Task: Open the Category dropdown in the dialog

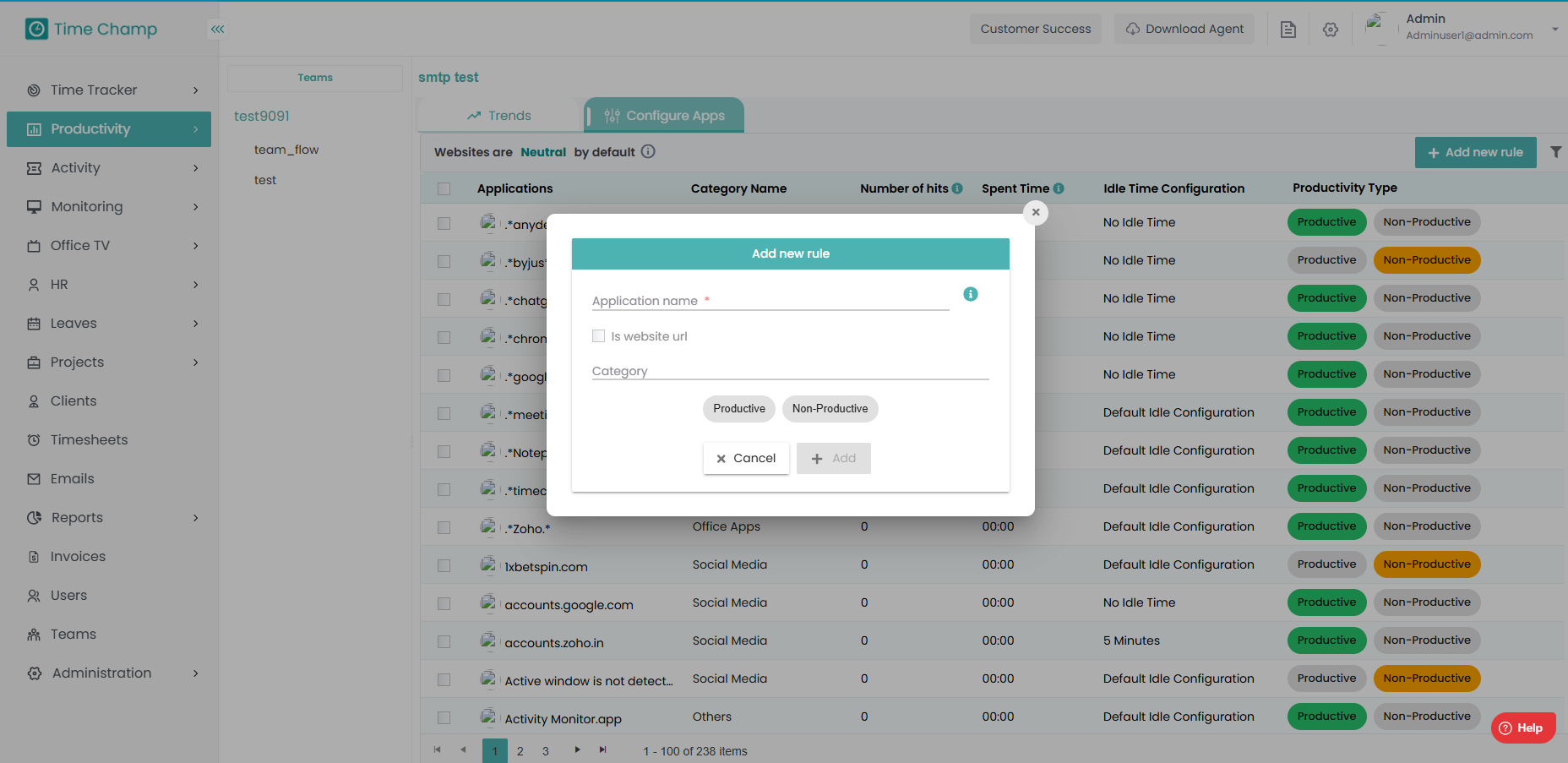Action: coord(791,371)
